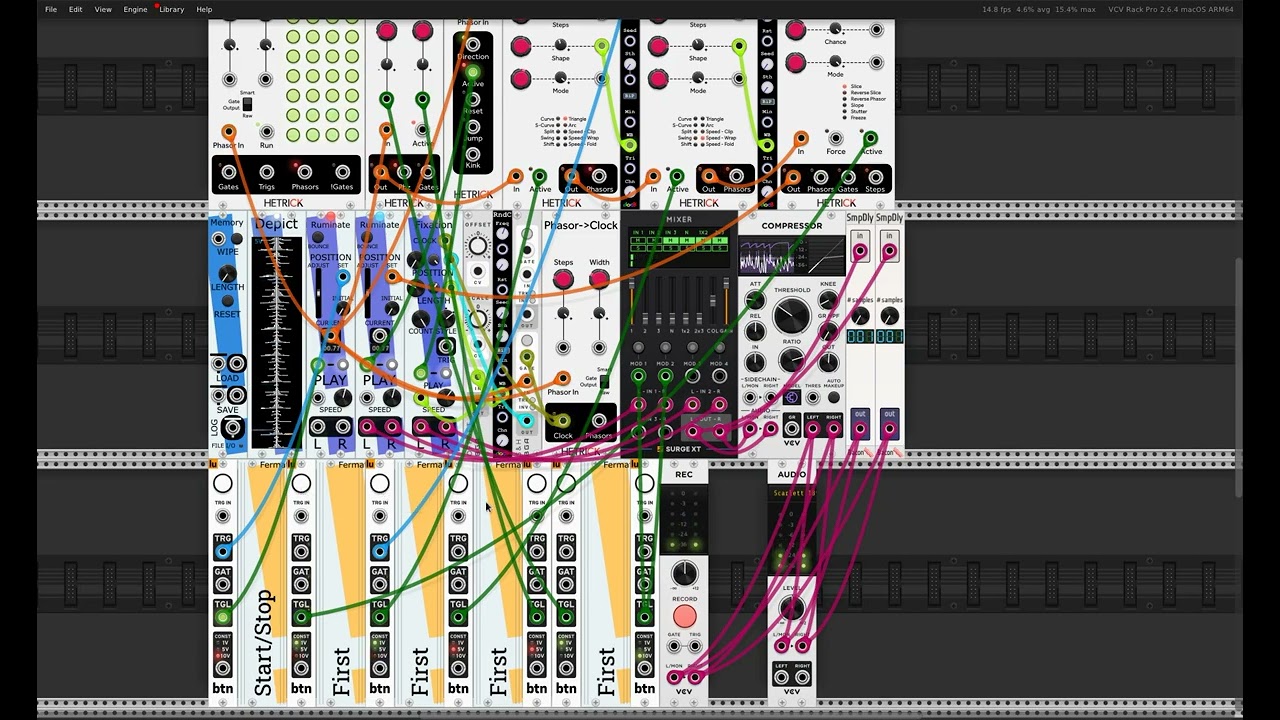Adjust the first SmpDly #samples knob

pos(860,316)
